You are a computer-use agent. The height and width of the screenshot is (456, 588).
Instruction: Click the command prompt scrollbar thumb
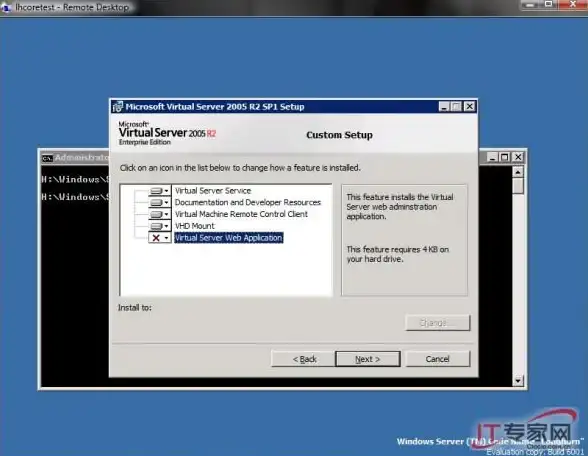coord(518,186)
